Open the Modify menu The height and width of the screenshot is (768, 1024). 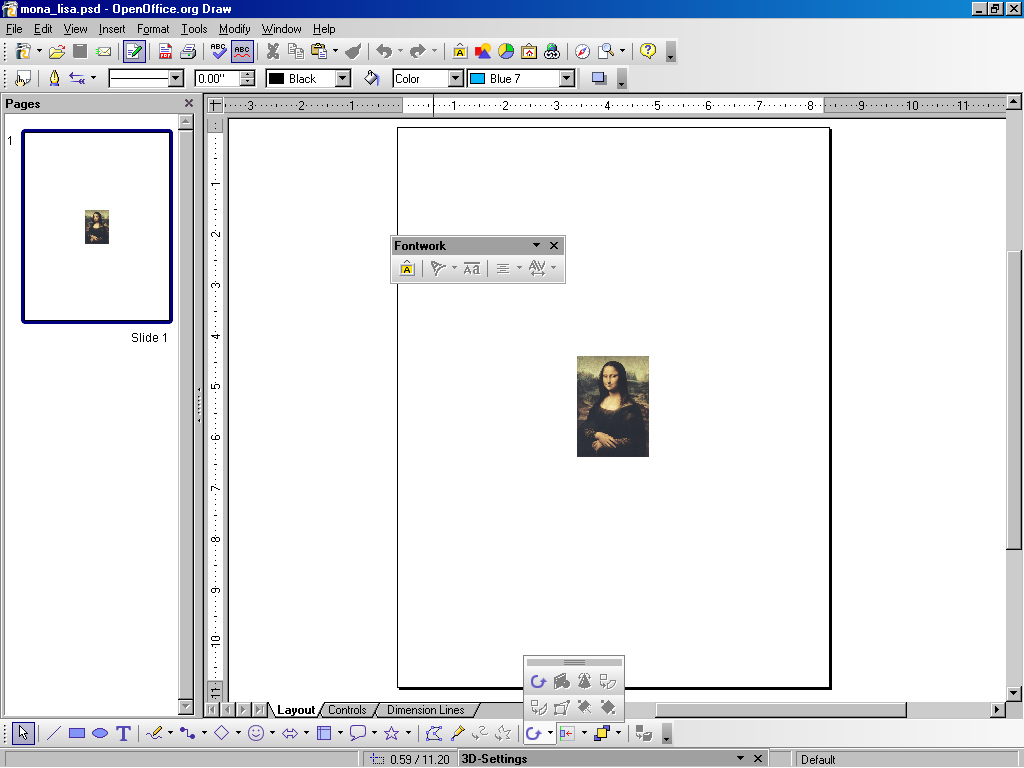point(235,29)
